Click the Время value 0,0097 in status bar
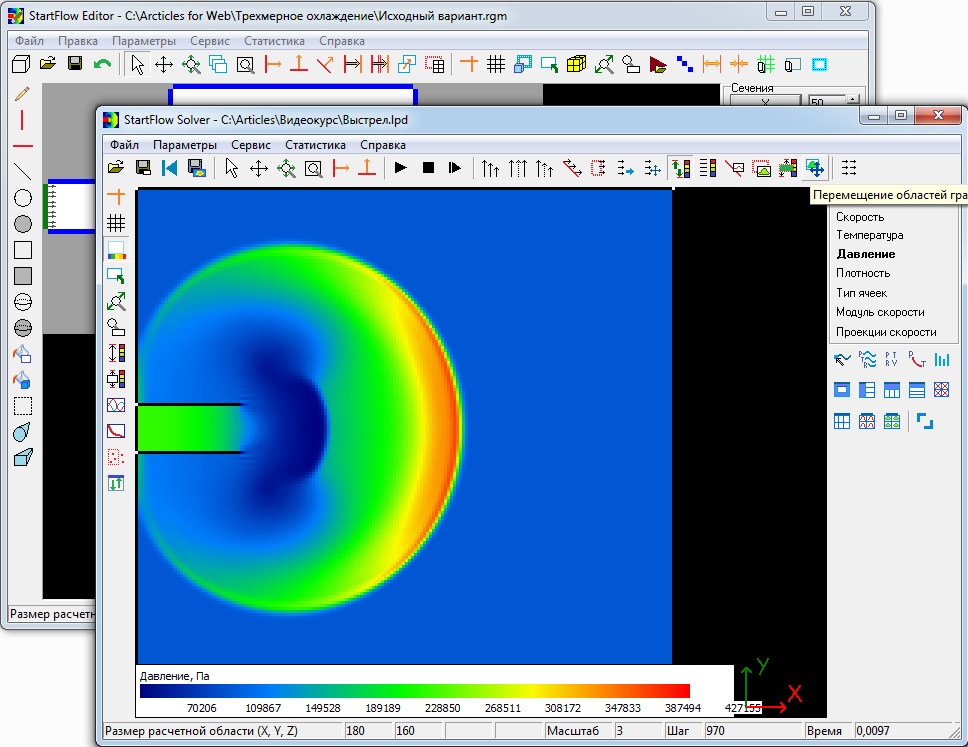Screen dimensions: 968x747 point(903,731)
